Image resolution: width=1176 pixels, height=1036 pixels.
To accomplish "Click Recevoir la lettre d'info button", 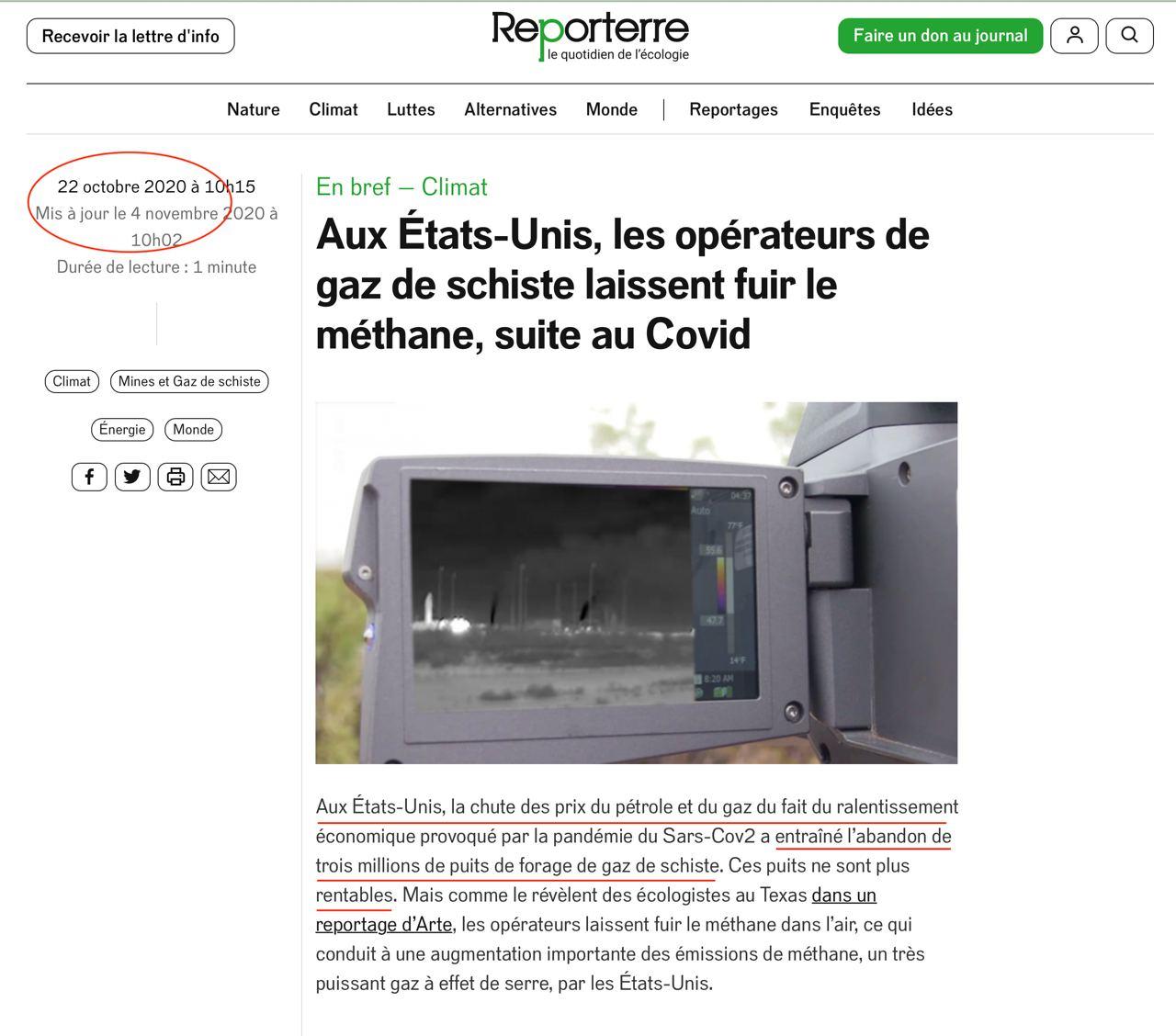I will [130, 37].
